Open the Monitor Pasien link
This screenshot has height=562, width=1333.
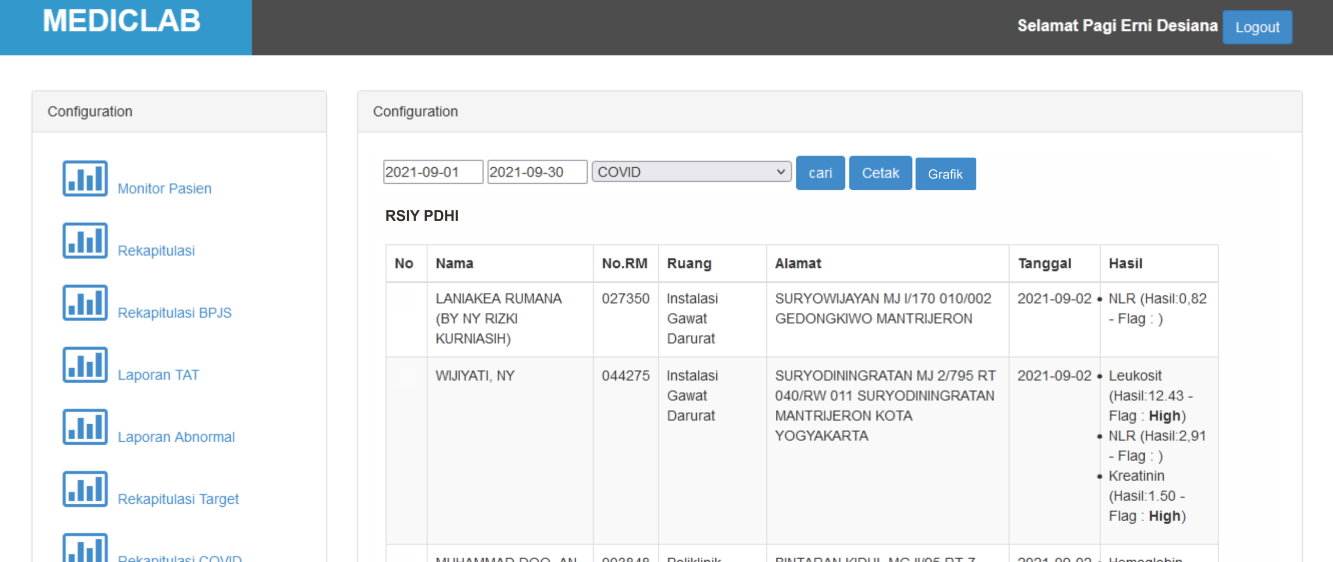pos(164,189)
